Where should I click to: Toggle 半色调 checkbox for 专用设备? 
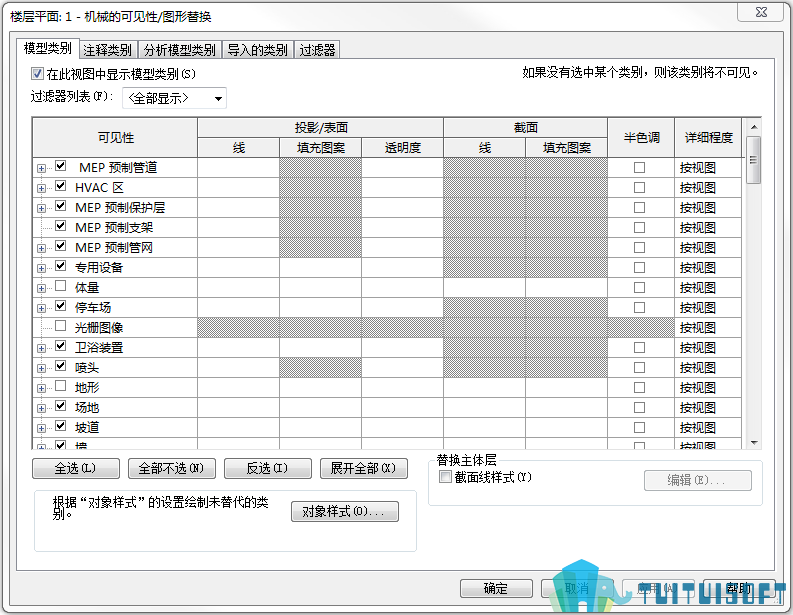click(x=640, y=268)
